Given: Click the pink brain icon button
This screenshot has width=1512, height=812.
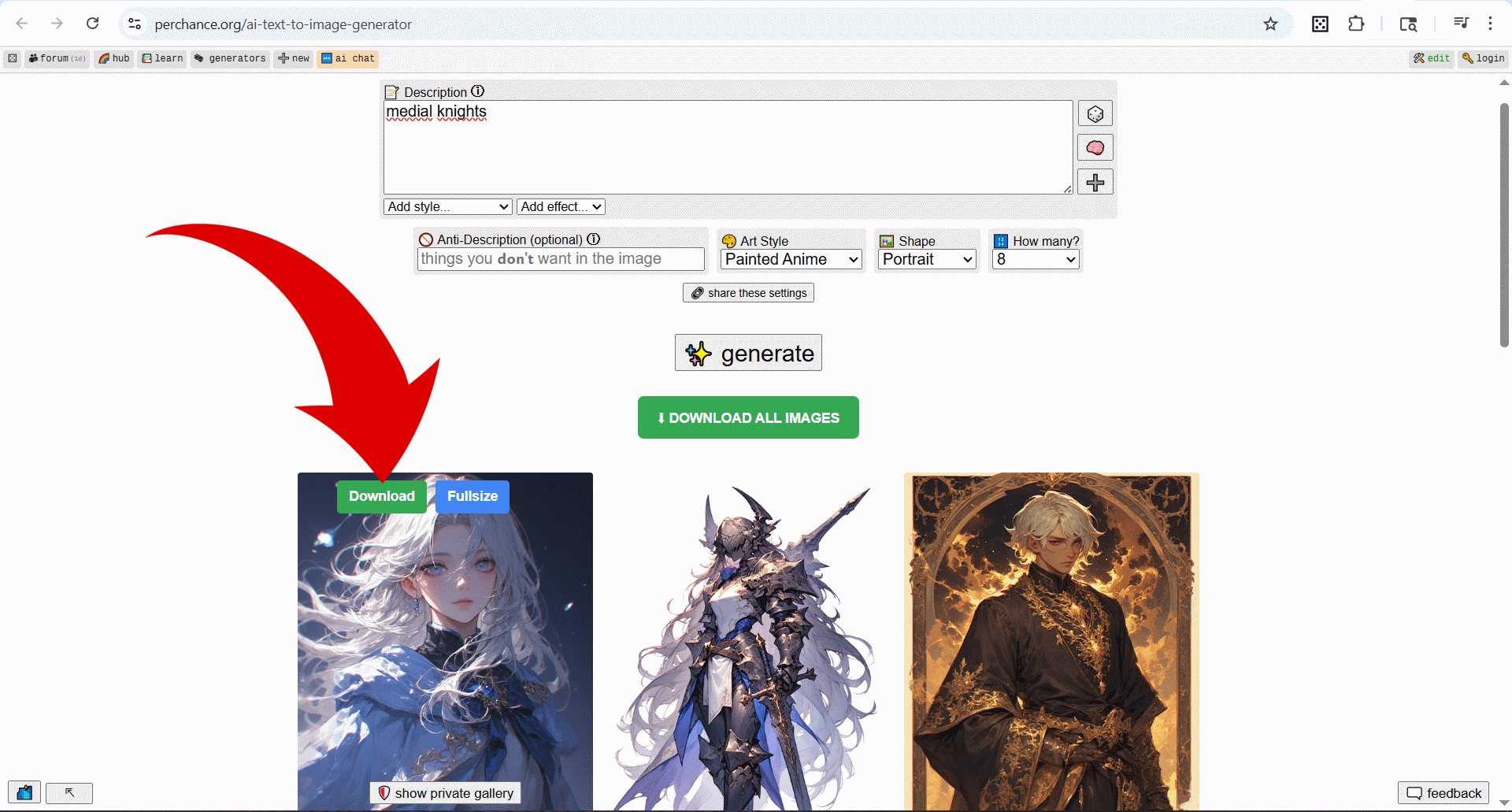Looking at the screenshot, I should click(1095, 148).
